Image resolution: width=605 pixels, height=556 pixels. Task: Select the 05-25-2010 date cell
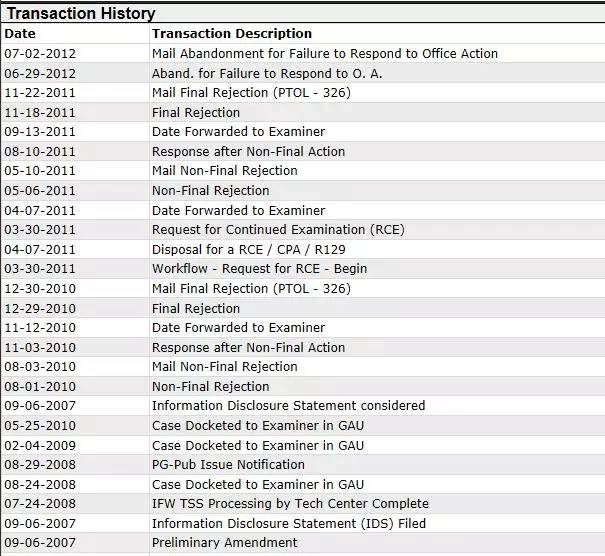pos(40,426)
